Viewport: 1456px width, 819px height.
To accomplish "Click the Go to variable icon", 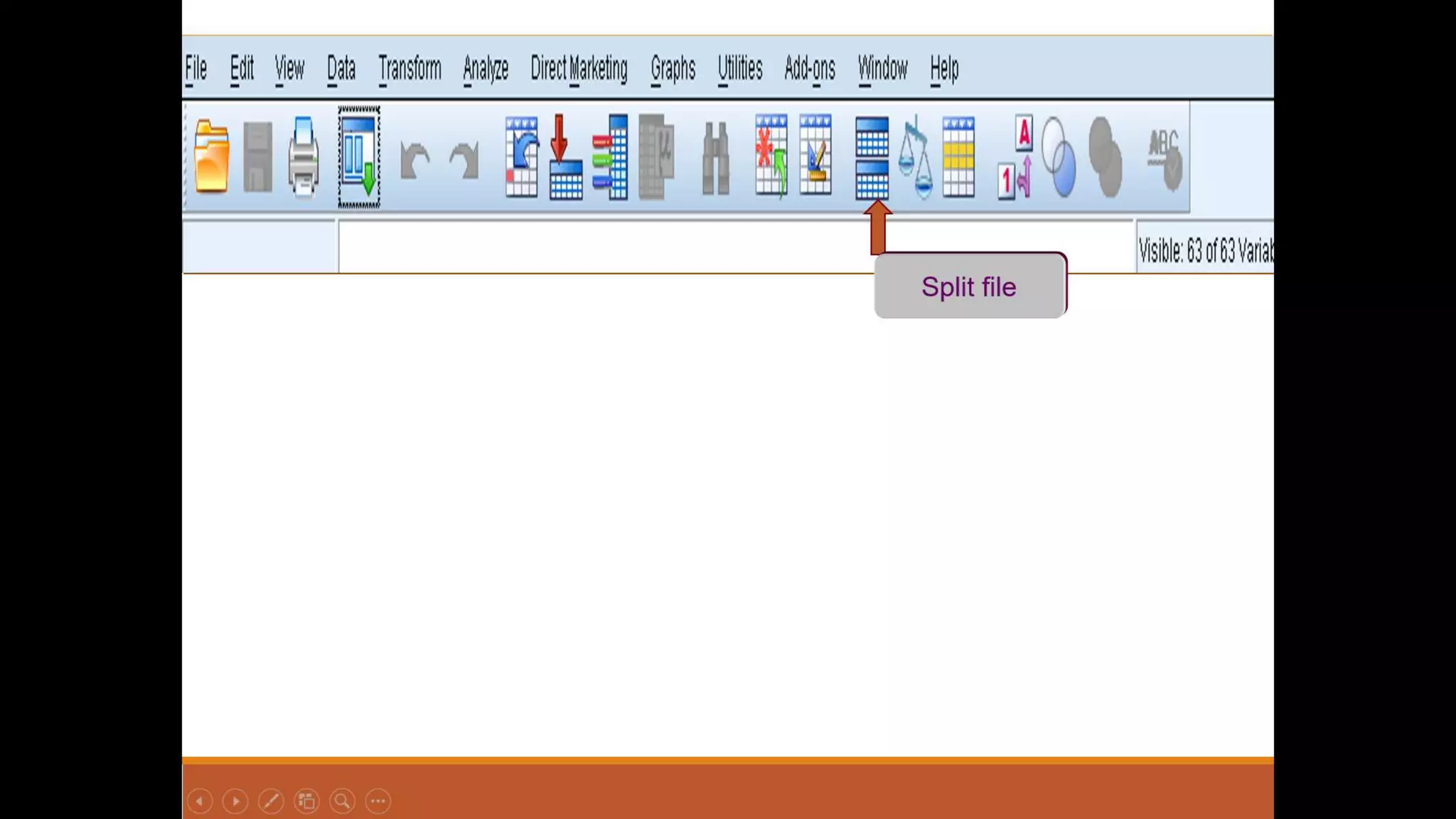I will [611, 157].
